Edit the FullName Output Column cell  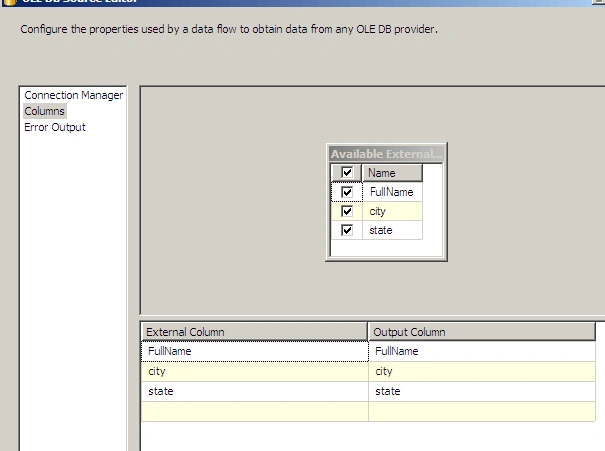tap(482, 351)
